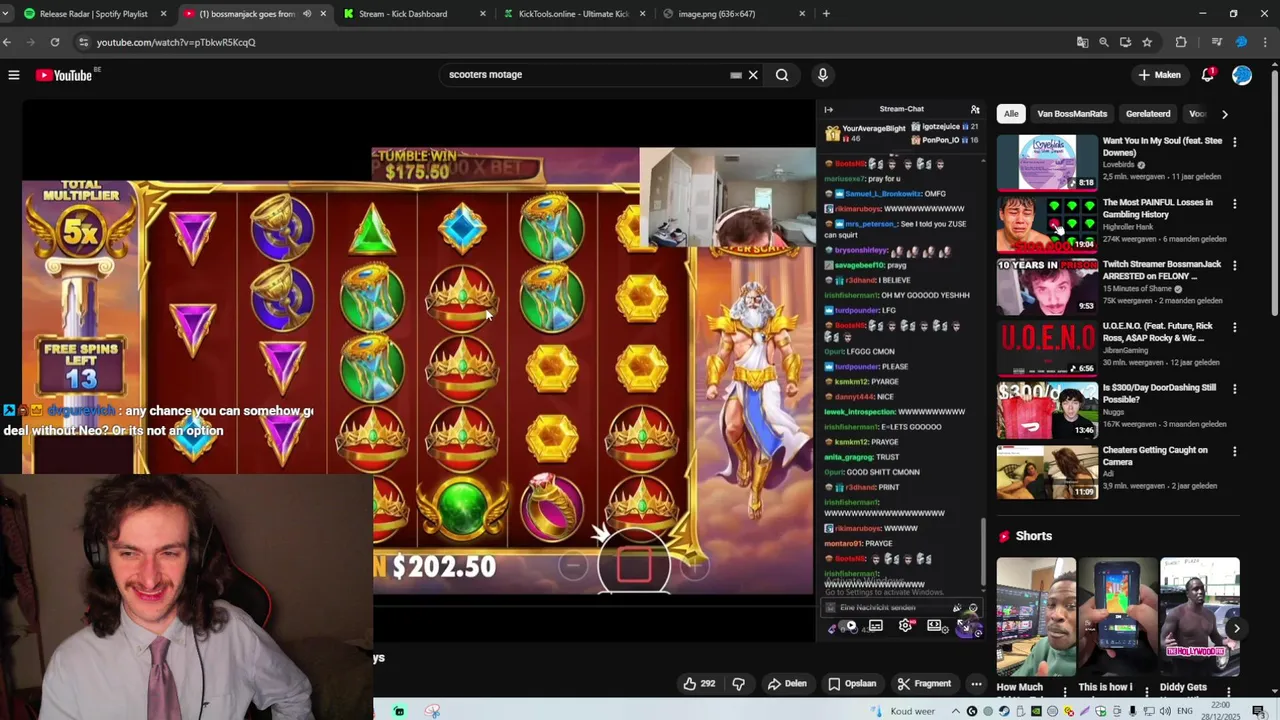Open the on-screen keyboard icon in search box
Viewport: 1280px width, 720px height.
736,75
